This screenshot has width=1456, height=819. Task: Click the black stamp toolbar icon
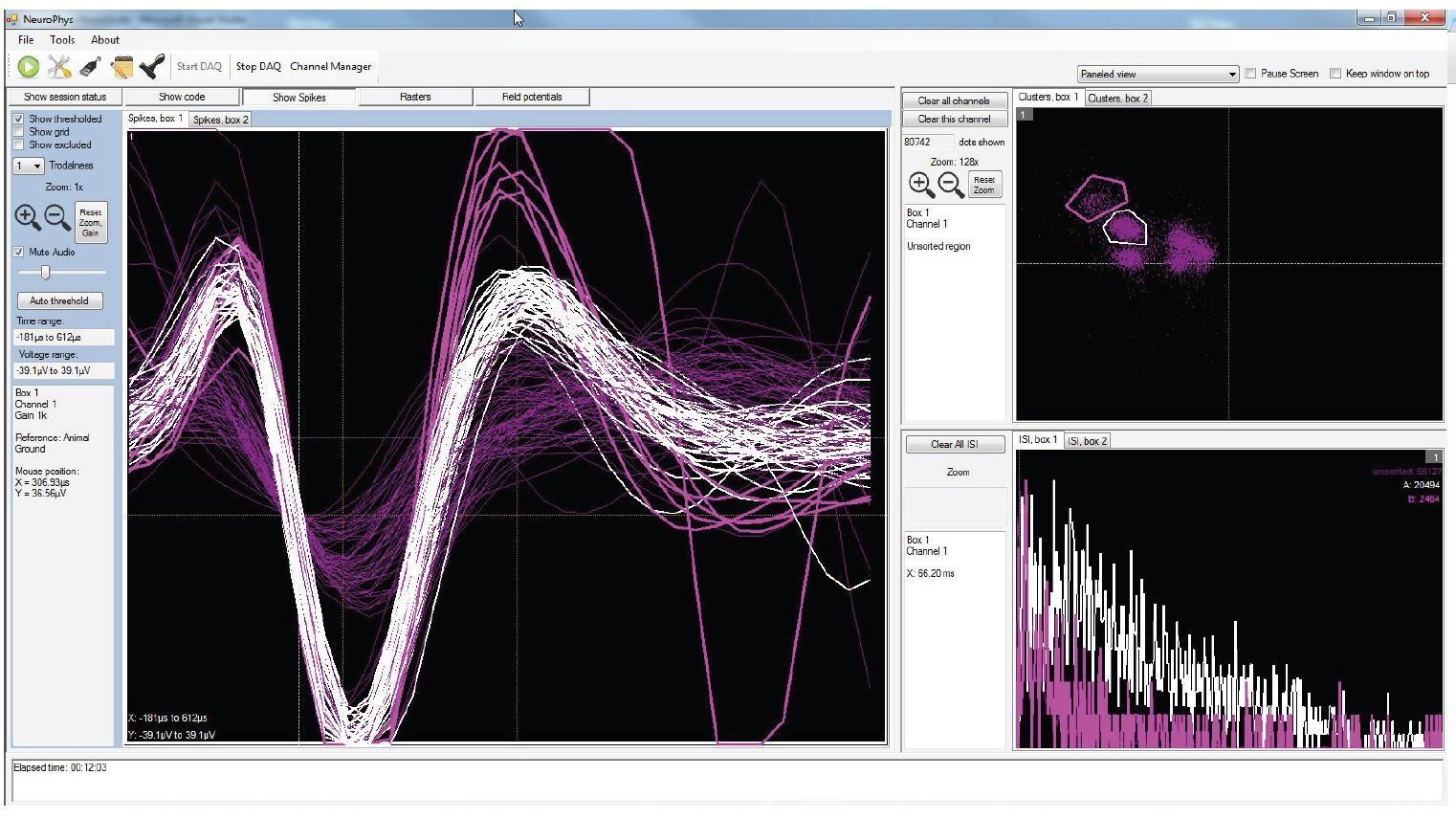(152, 66)
